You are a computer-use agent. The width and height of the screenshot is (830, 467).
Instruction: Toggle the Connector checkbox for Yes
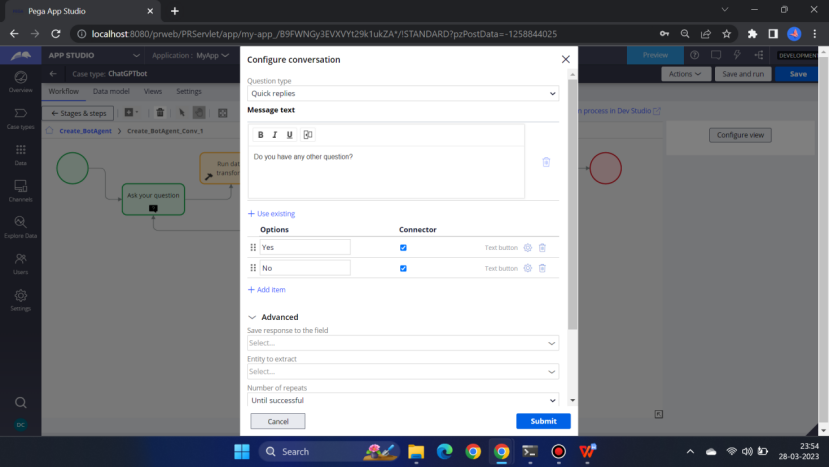pos(403,247)
